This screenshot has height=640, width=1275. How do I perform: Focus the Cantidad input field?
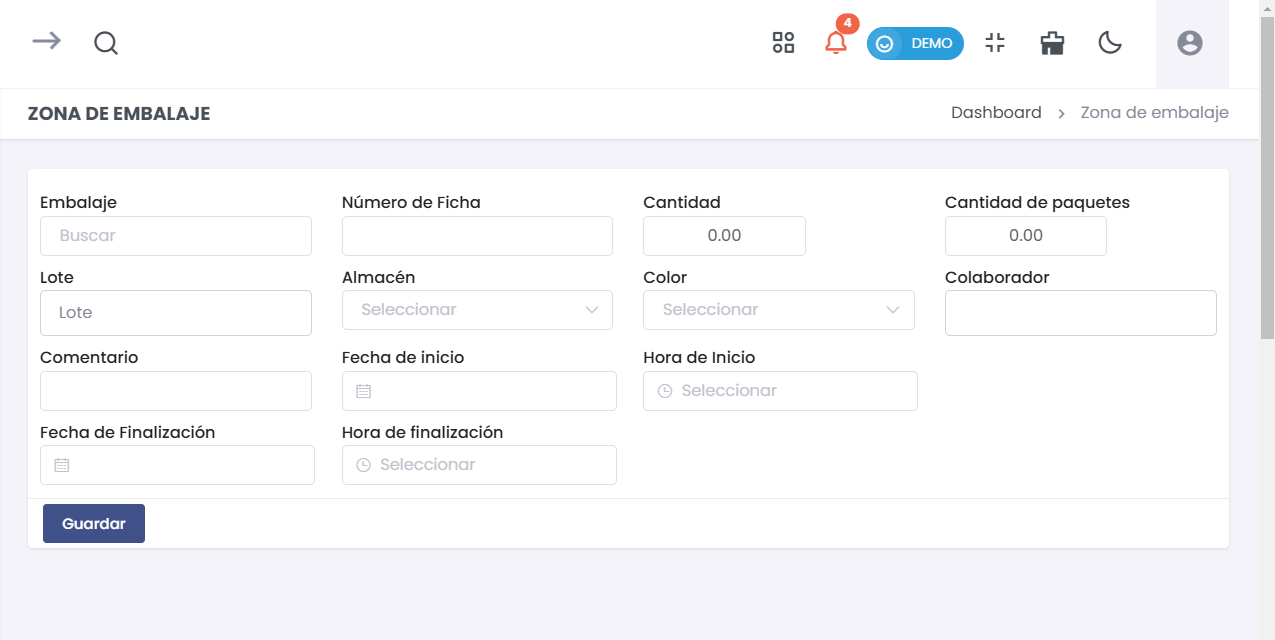(x=723, y=236)
